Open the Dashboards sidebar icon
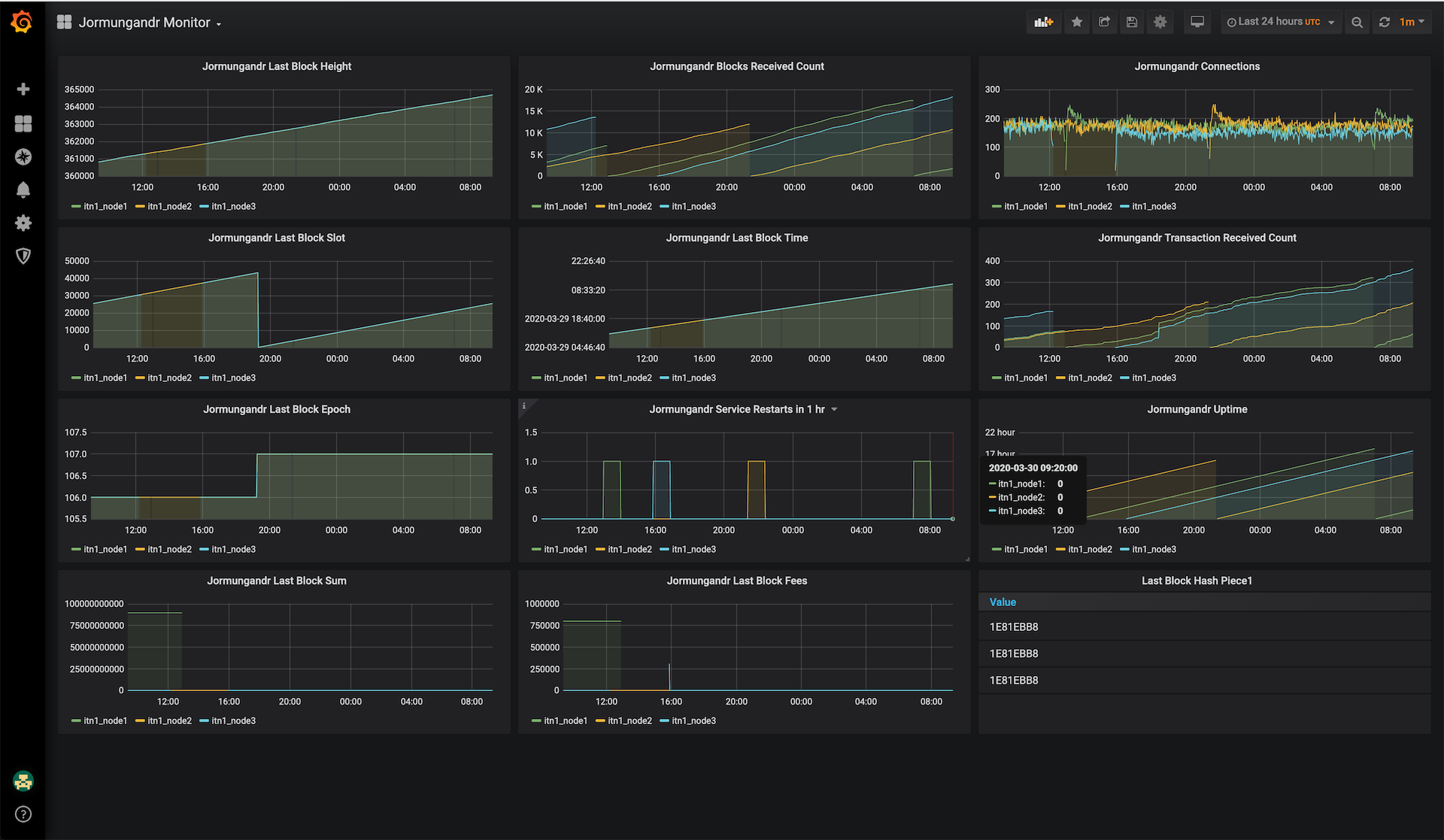 coord(23,123)
